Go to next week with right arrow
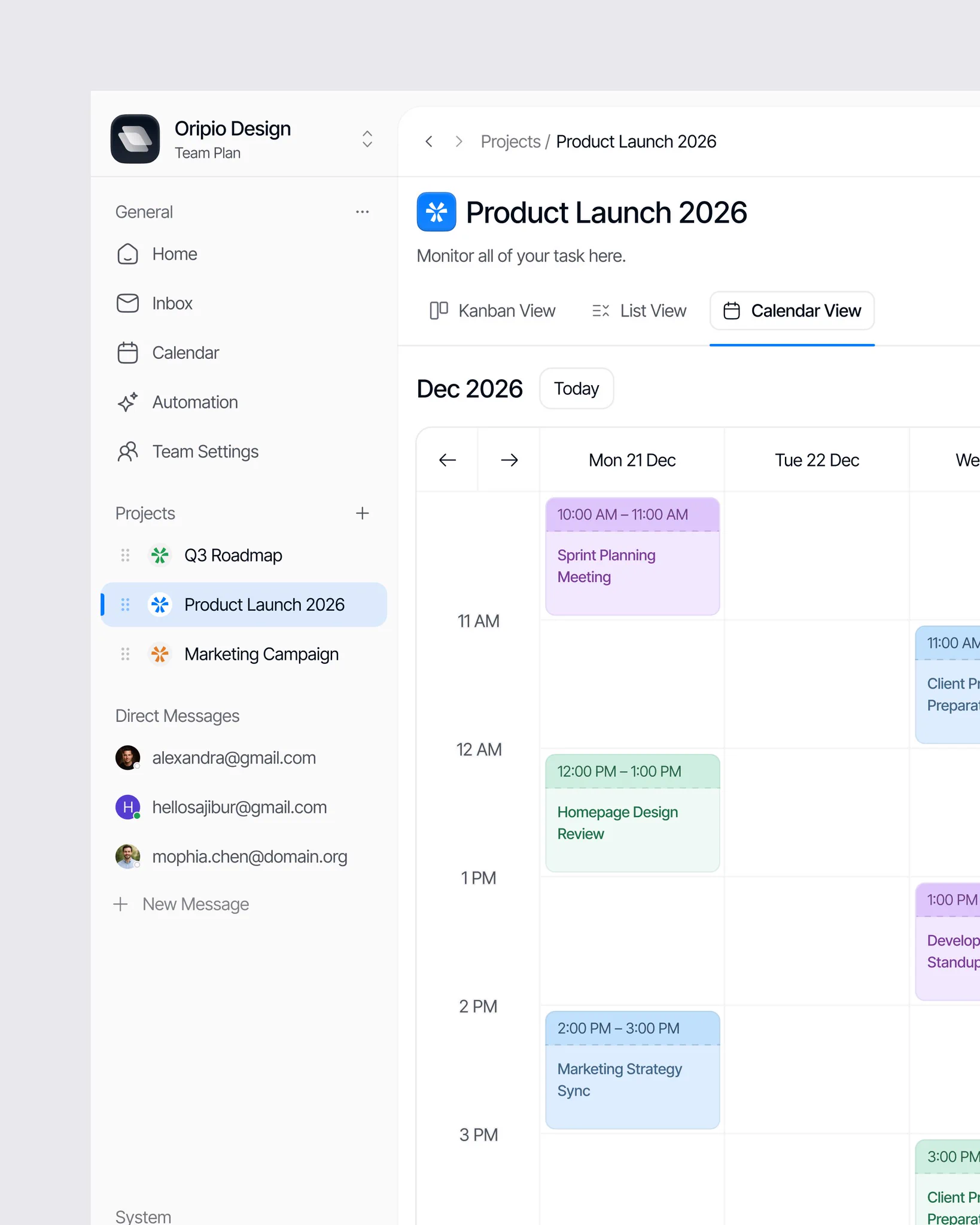Viewport: 980px width, 1225px height. coord(509,460)
